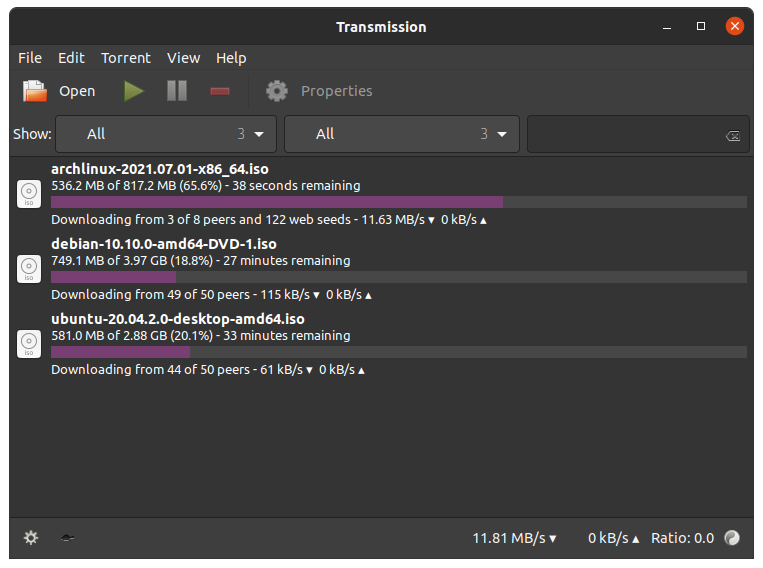Click the ubuntu torrent progress bar

(398, 352)
